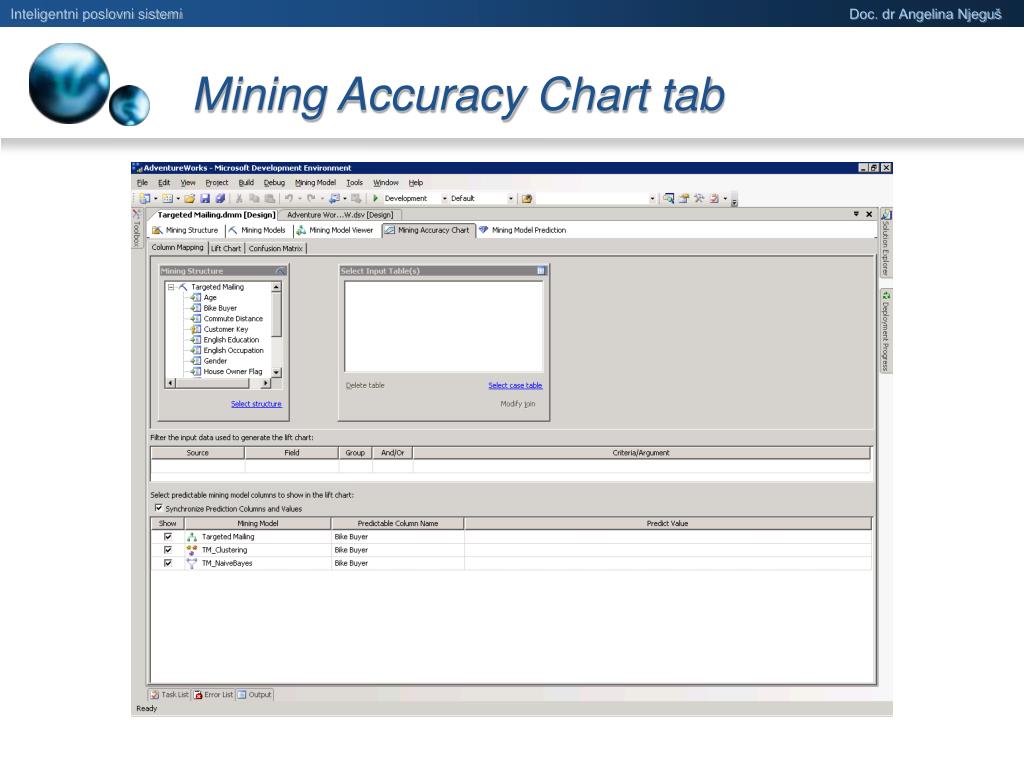Open the Tools menu
This screenshot has height=768, width=1024.
coord(355,183)
